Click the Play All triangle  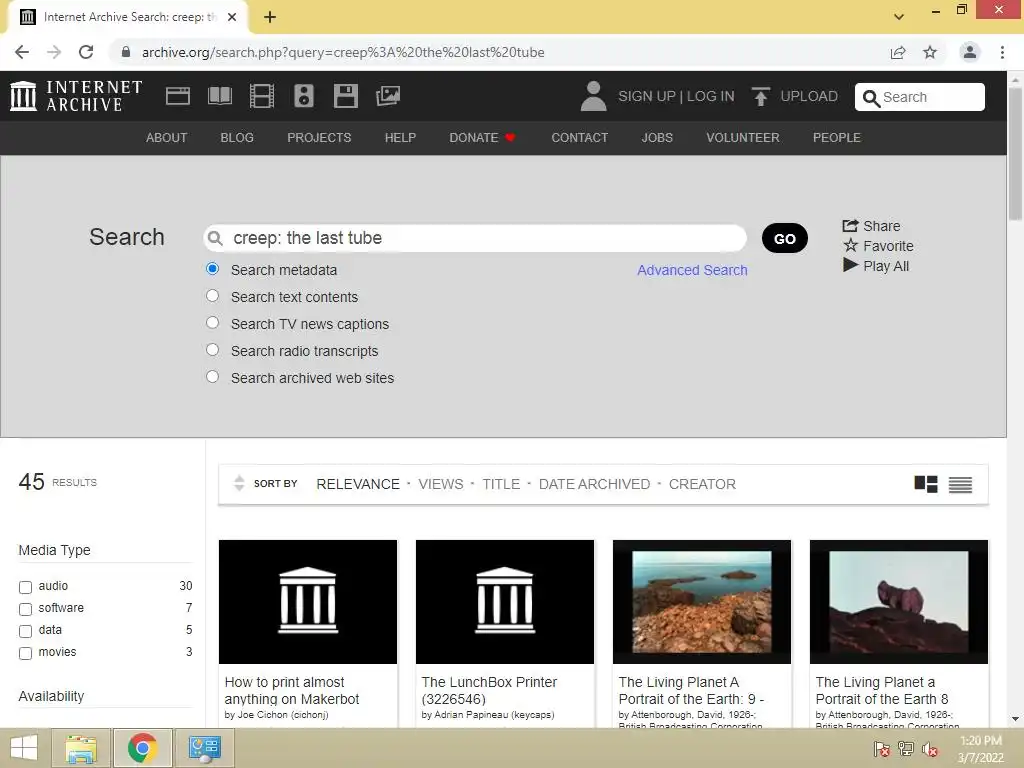pyautogui.click(x=850, y=265)
